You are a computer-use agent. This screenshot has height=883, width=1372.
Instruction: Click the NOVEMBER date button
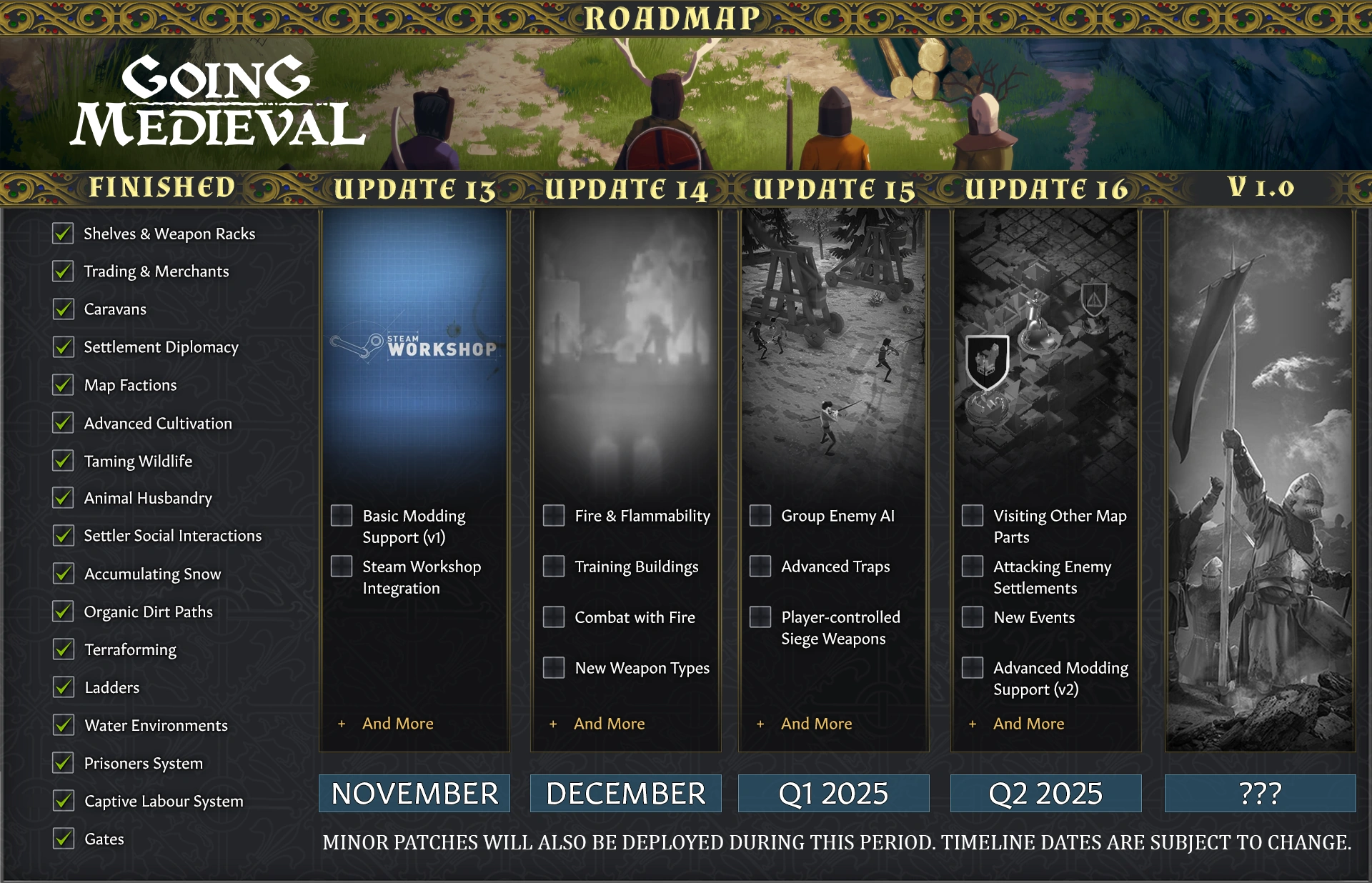[414, 793]
